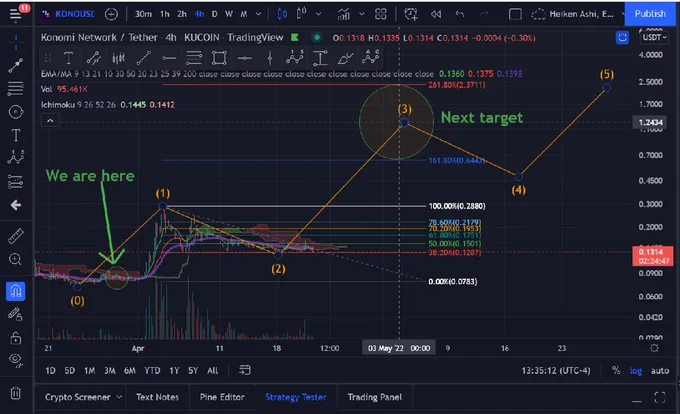Pick Elliott wave 12345 tool in favorites toolbar
The width and height of the screenshot is (680, 414).
[294, 58]
